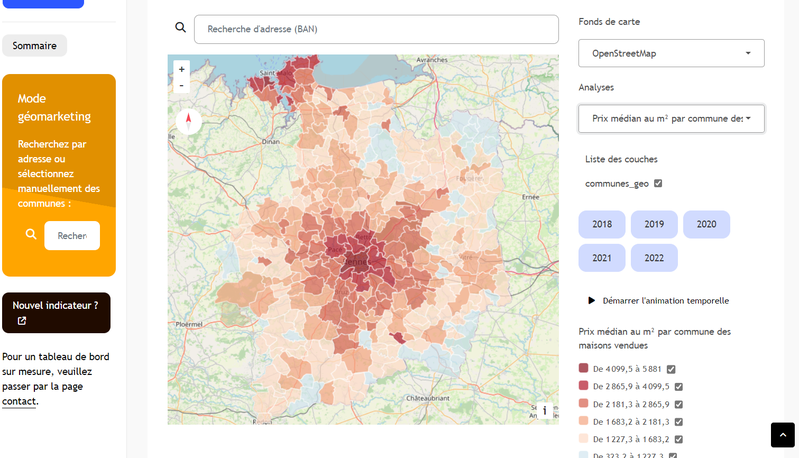Image resolution: width=799 pixels, height=458 pixels.
Task: Click the search icon in geomarketing panel
Action: (x=31, y=235)
